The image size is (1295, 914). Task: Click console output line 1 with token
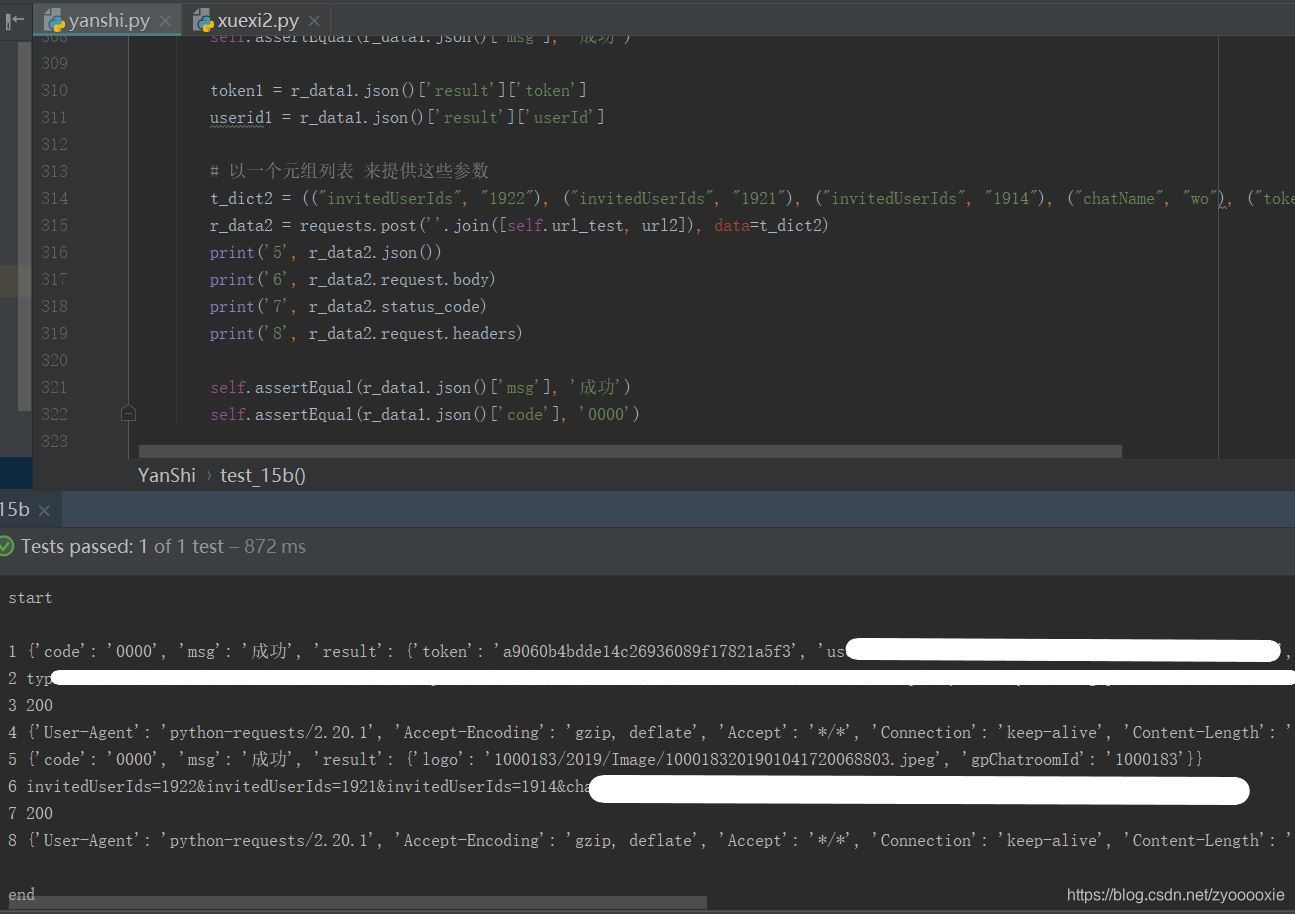[x=650, y=651]
